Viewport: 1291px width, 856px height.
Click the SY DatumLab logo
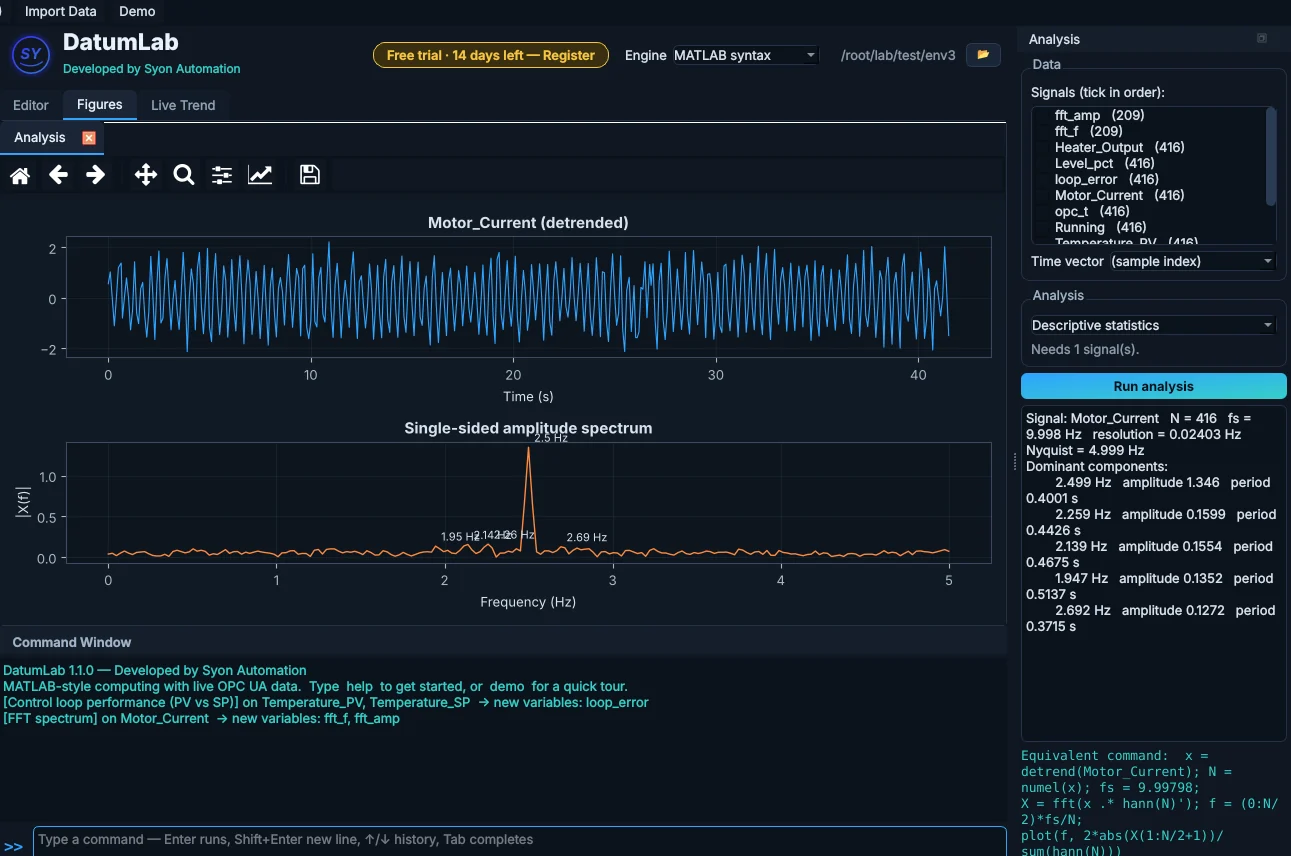(31, 54)
